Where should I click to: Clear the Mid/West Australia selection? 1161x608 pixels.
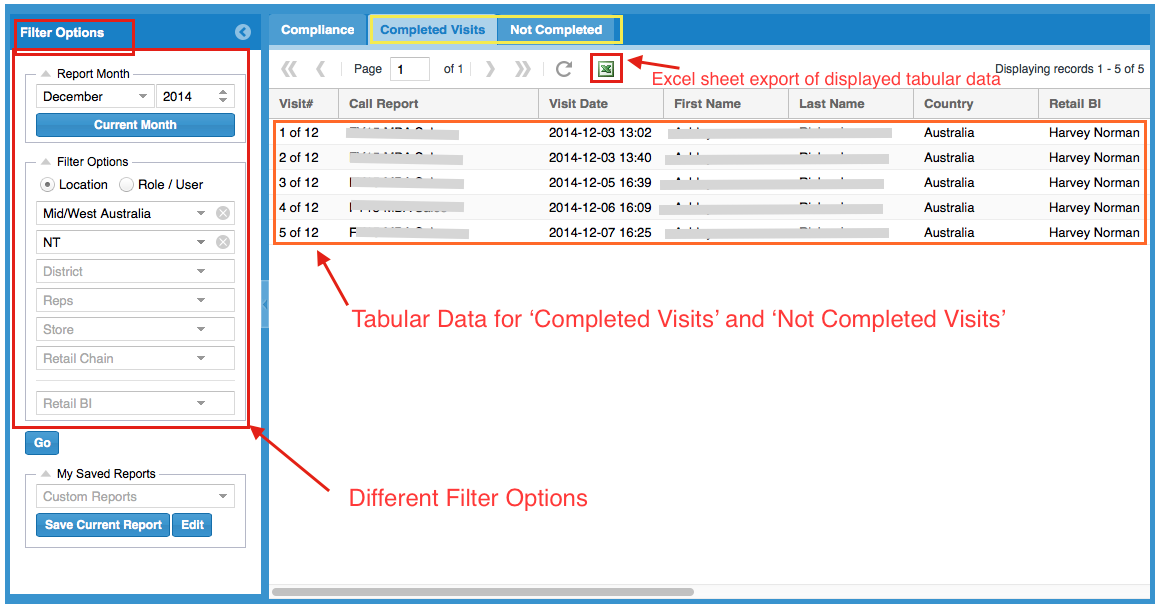[x=223, y=213]
